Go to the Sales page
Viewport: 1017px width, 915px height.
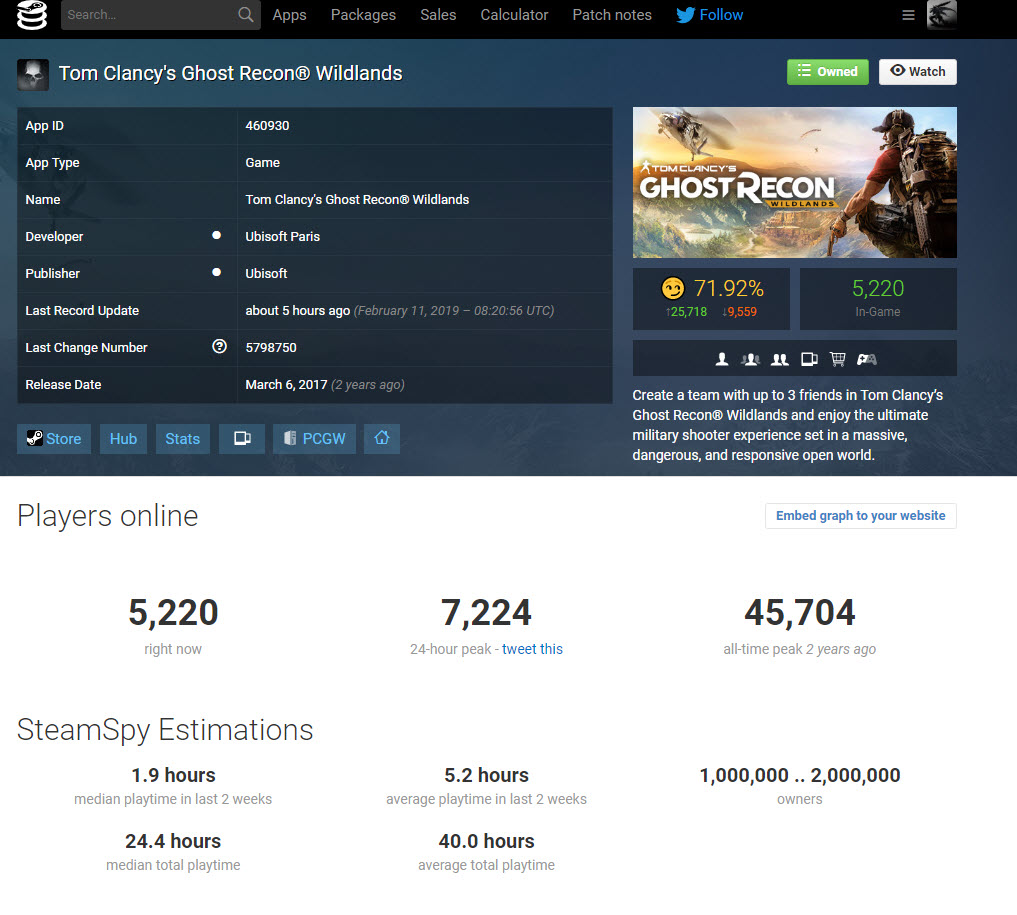pyautogui.click(x=438, y=15)
